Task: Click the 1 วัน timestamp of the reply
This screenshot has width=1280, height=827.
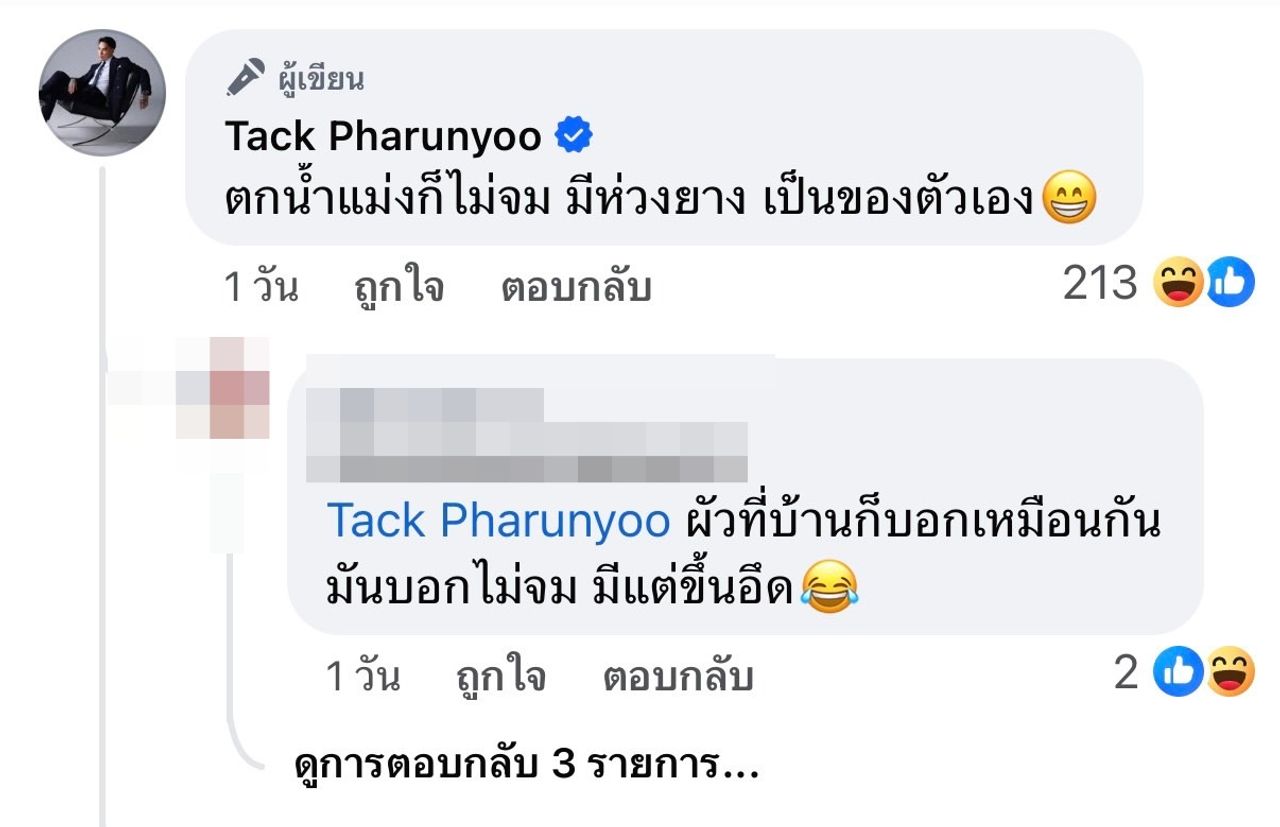Action: [x=363, y=677]
